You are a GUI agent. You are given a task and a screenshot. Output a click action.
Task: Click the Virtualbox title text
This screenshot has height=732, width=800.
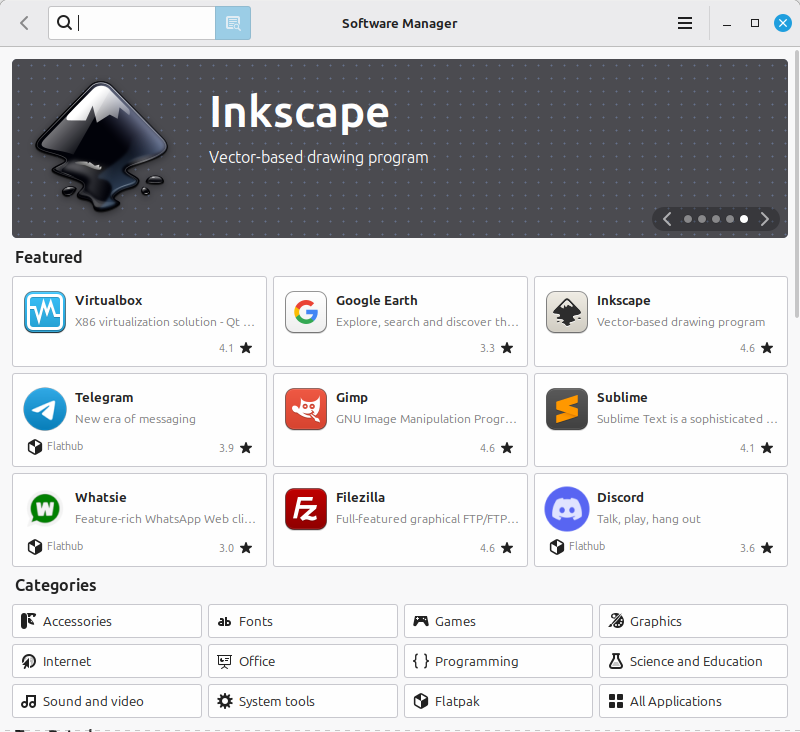click(x=109, y=300)
